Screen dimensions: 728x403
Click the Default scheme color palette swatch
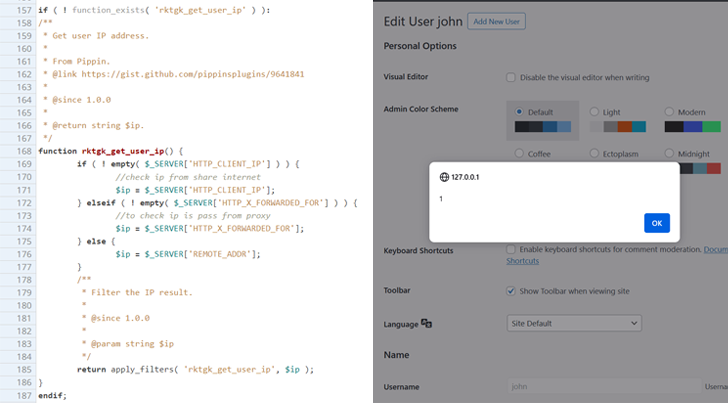[543, 127]
